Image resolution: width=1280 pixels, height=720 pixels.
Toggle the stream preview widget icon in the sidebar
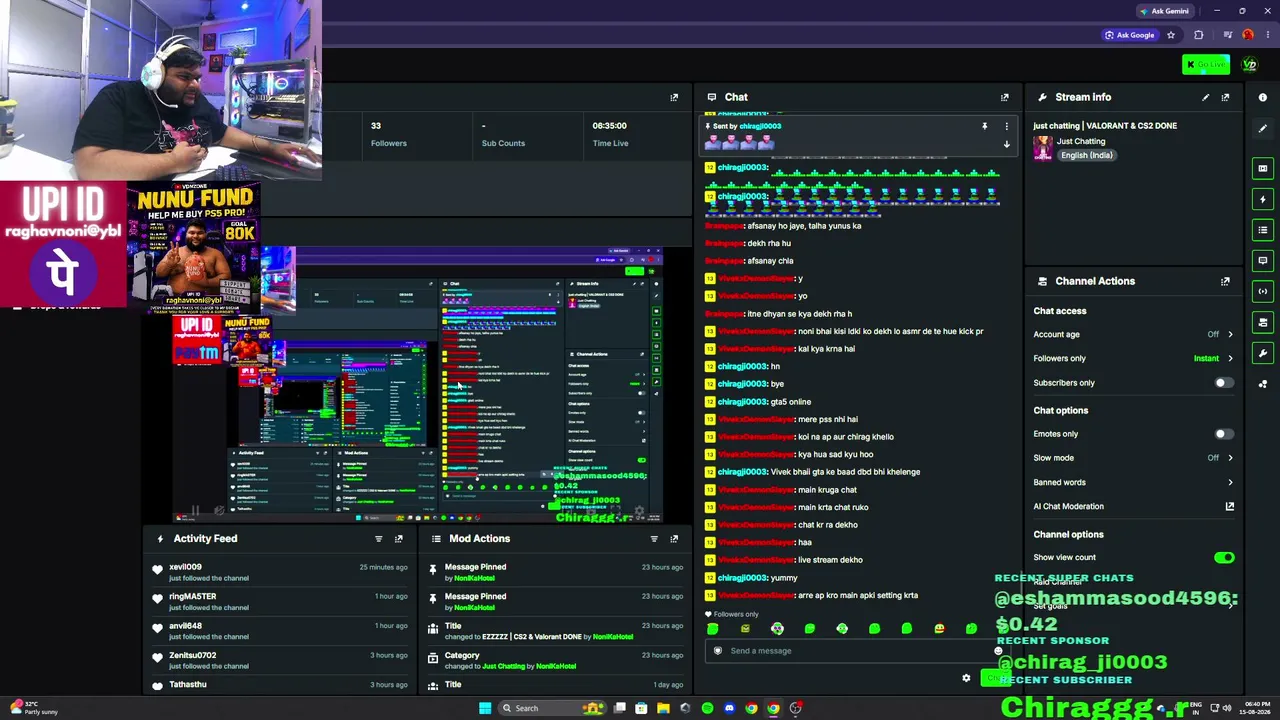coord(1262,168)
